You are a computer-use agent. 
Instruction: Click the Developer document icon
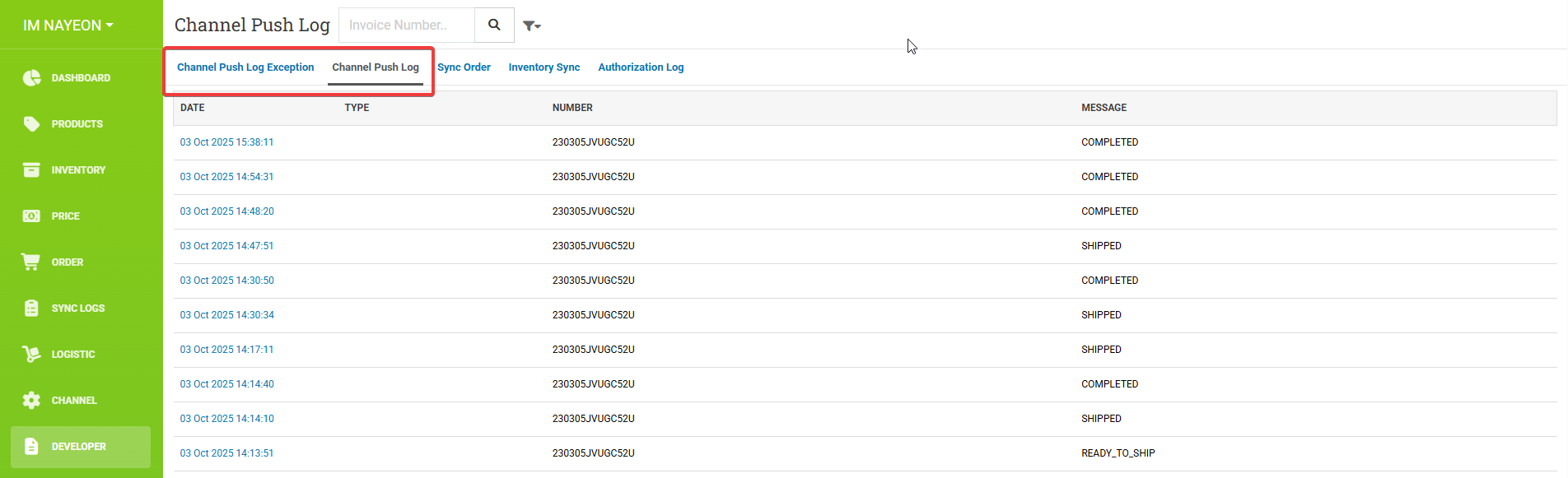[x=31, y=447]
